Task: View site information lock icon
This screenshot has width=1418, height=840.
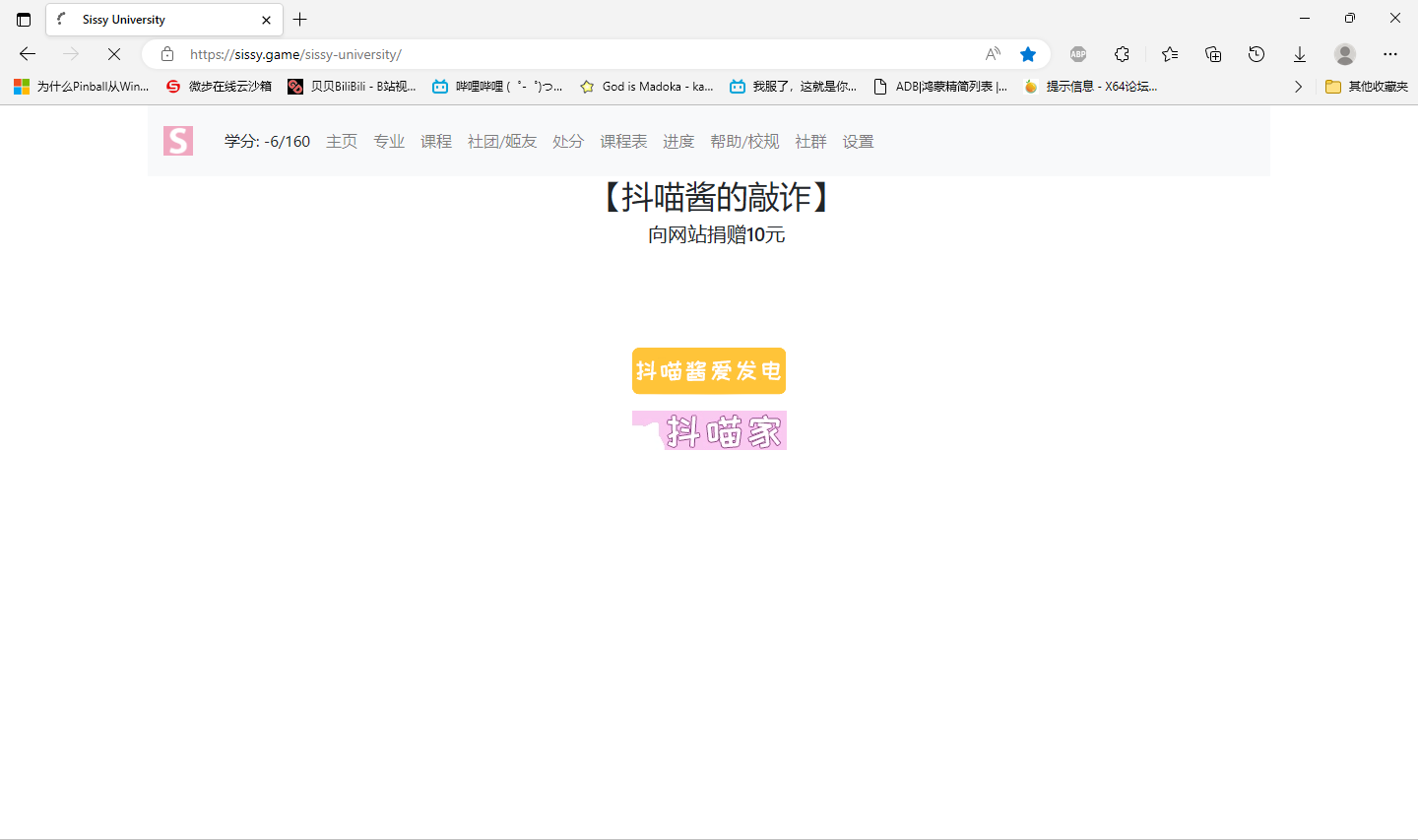Action: (x=167, y=54)
